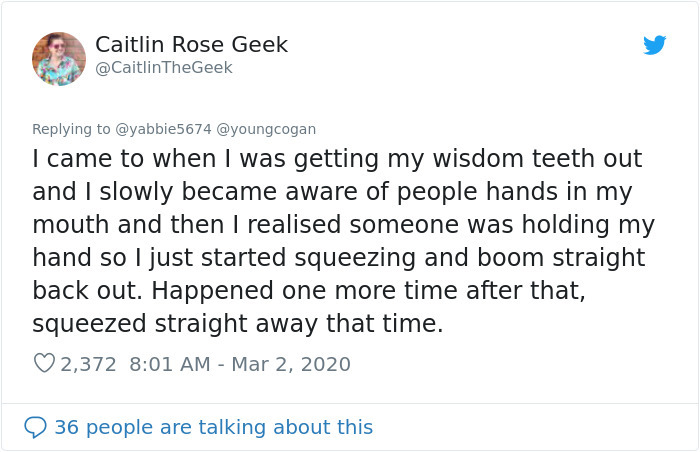Click the line starting "hand so I just started"
Screen dimensions: 700x452
338,258
